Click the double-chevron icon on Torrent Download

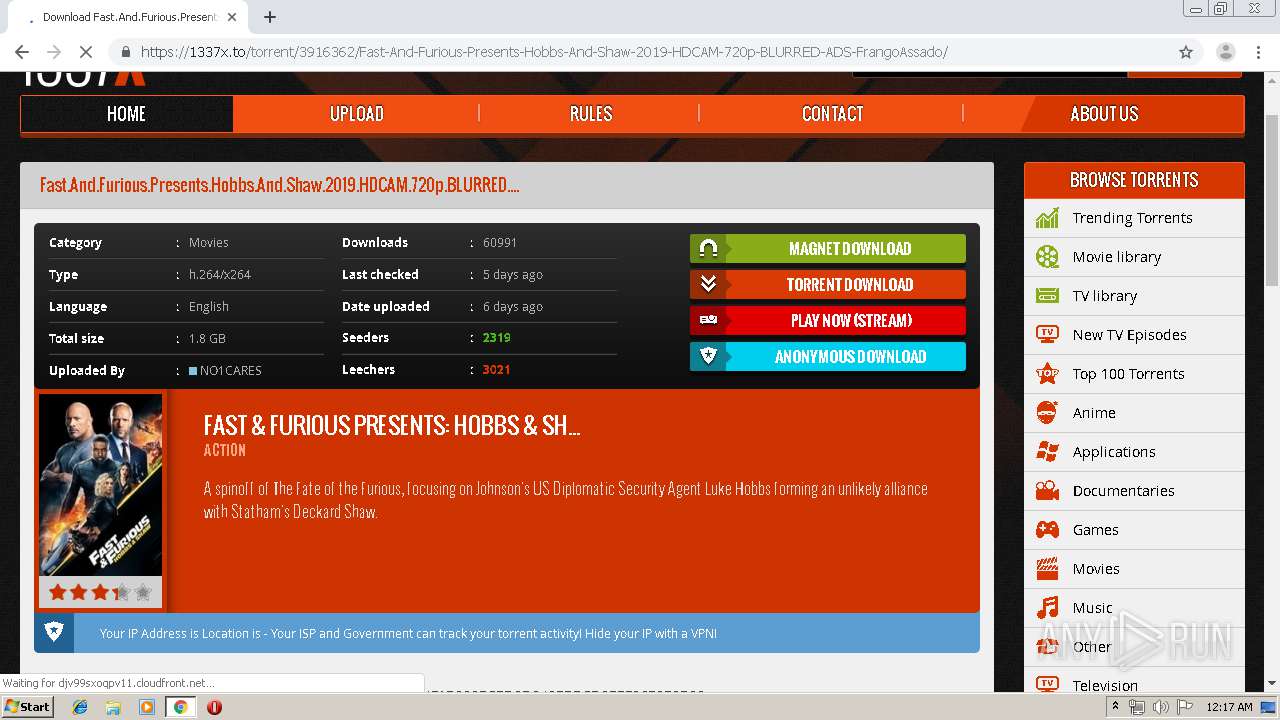708,284
